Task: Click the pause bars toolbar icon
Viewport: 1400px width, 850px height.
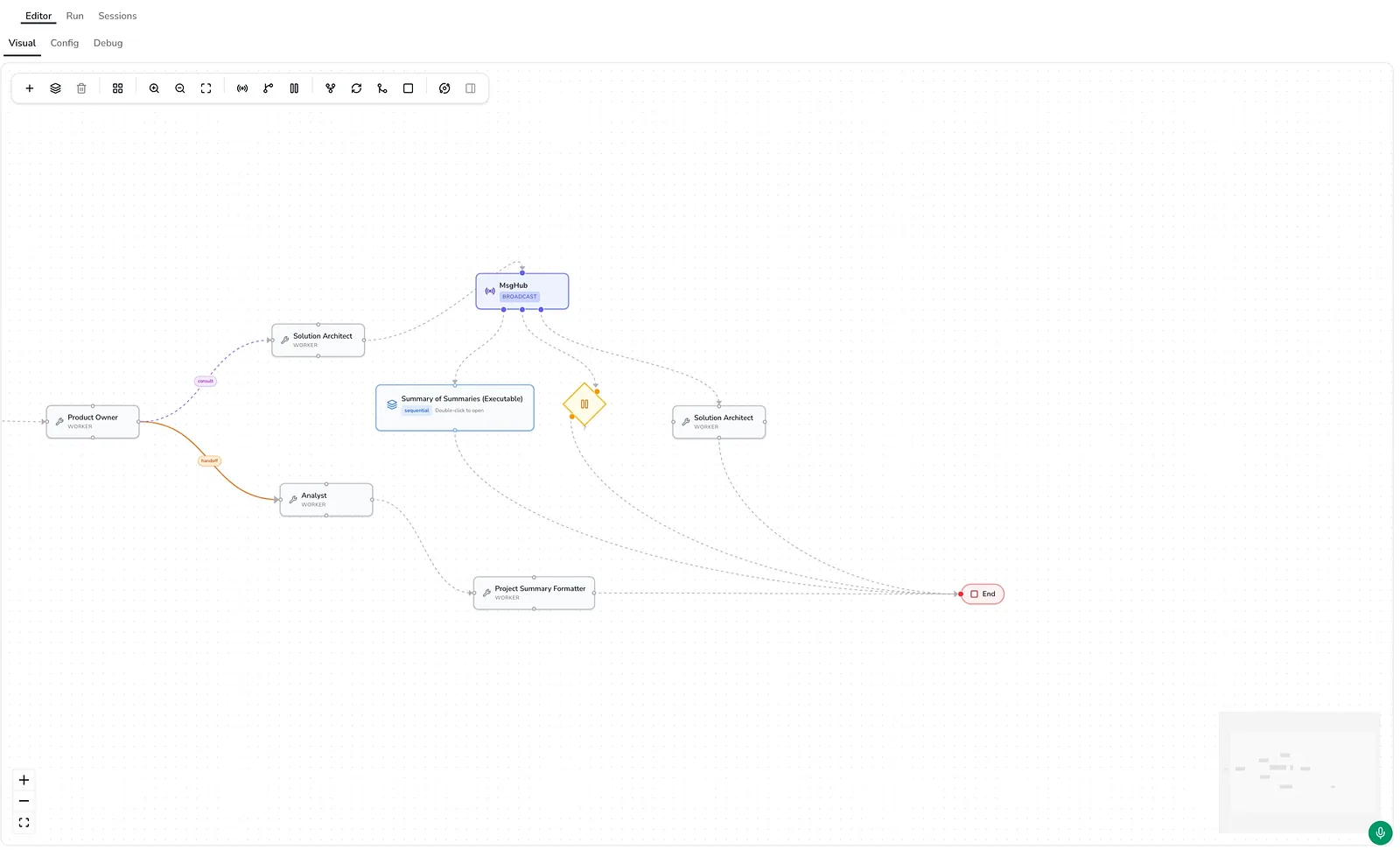Action: (294, 88)
